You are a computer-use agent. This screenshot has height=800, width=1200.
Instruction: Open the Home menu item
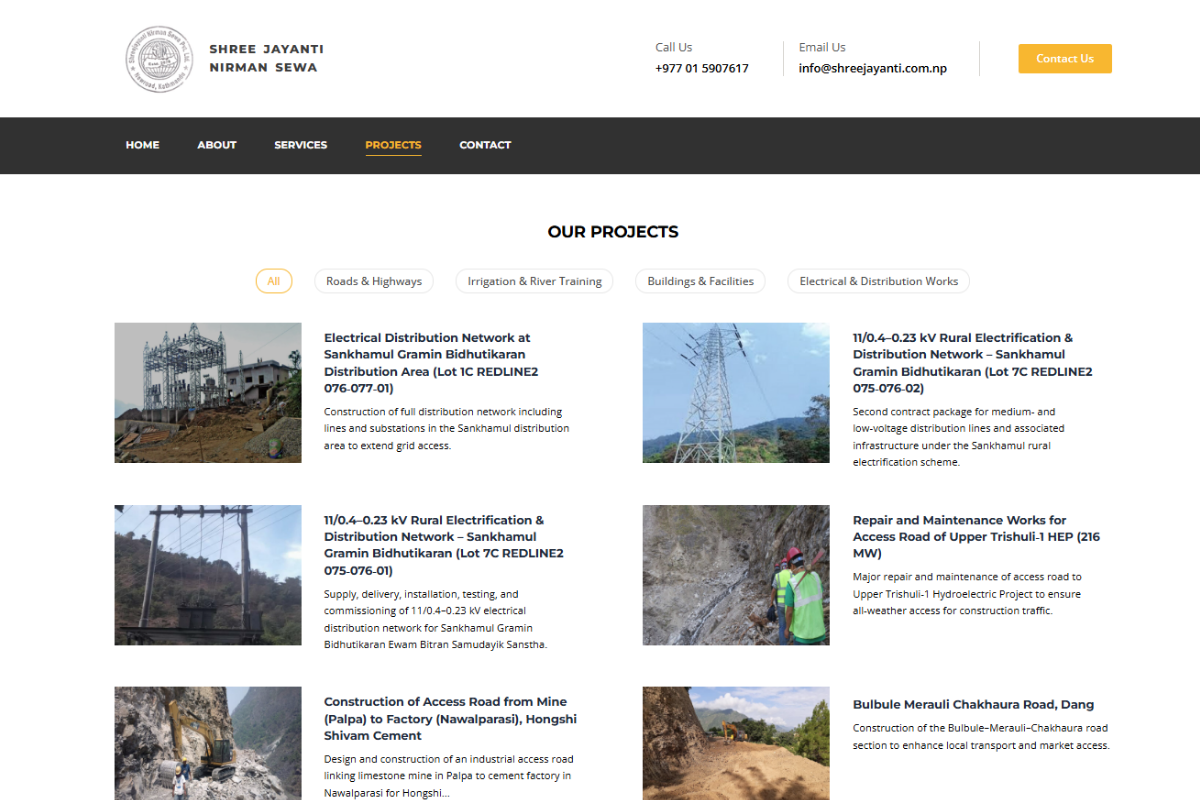point(142,145)
